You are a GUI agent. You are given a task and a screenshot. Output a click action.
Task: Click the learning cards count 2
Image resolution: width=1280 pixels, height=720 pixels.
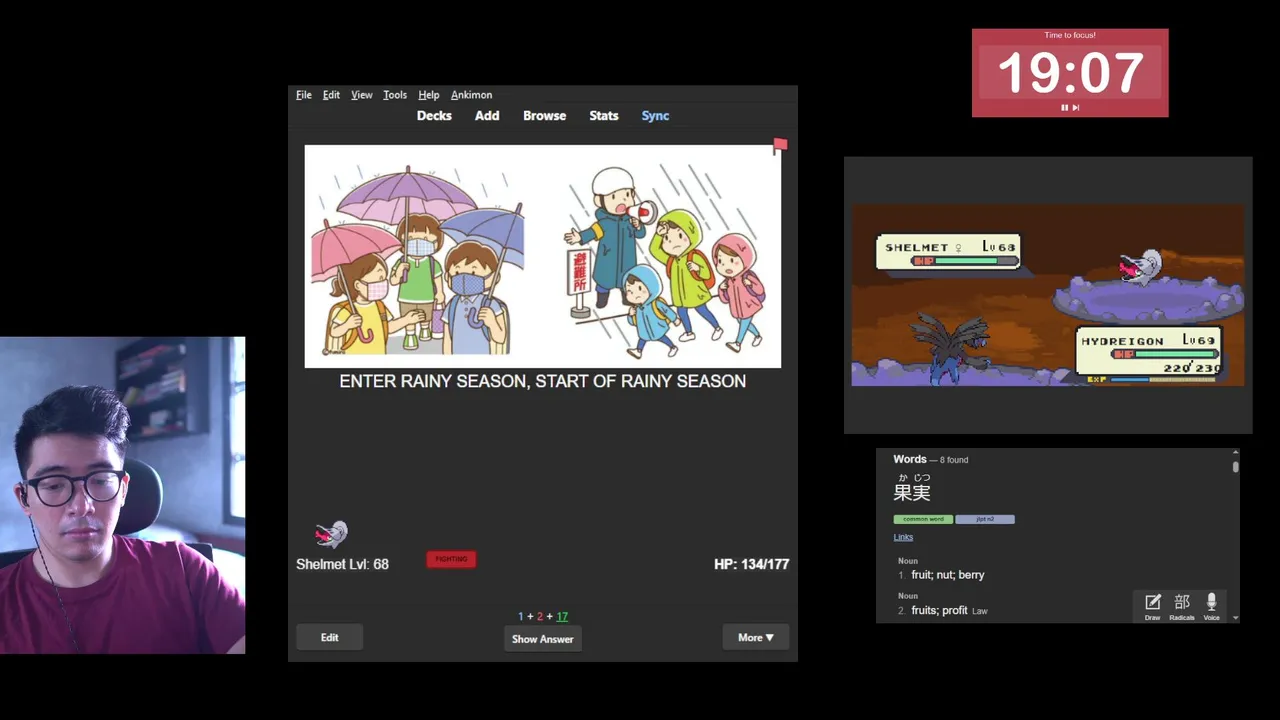click(x=540, y=617)
